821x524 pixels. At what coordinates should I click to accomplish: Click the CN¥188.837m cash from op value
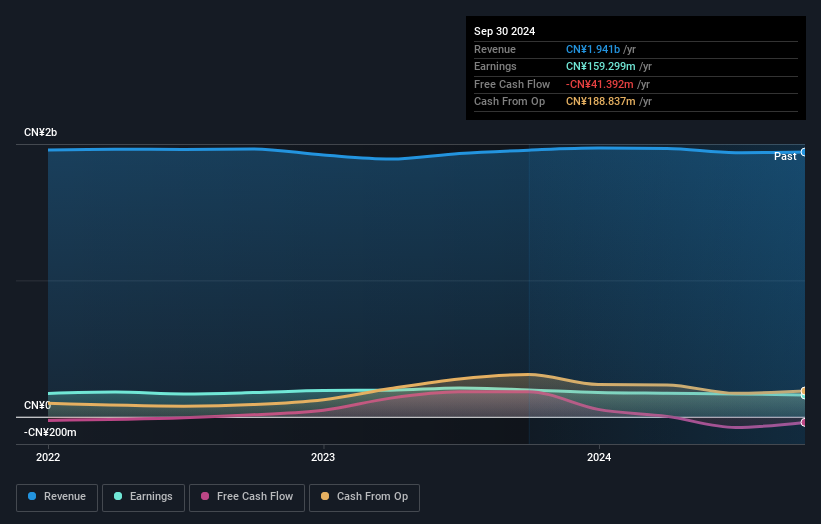pyautogui.click(x=601, y=102)
